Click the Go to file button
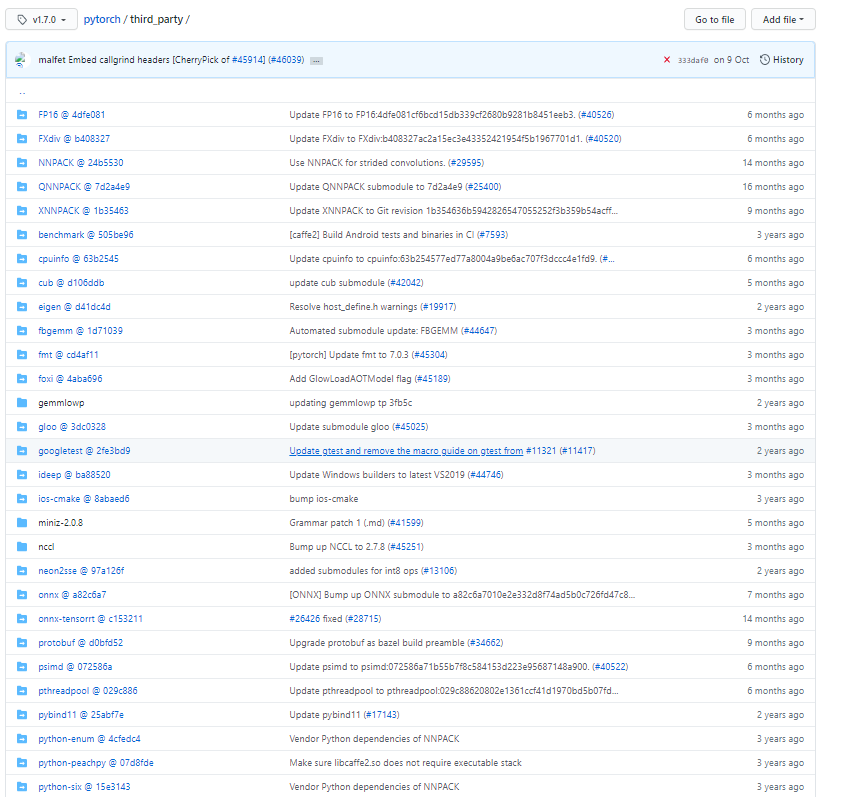Screen dimensions: 853x797 [x=714, y=20]
